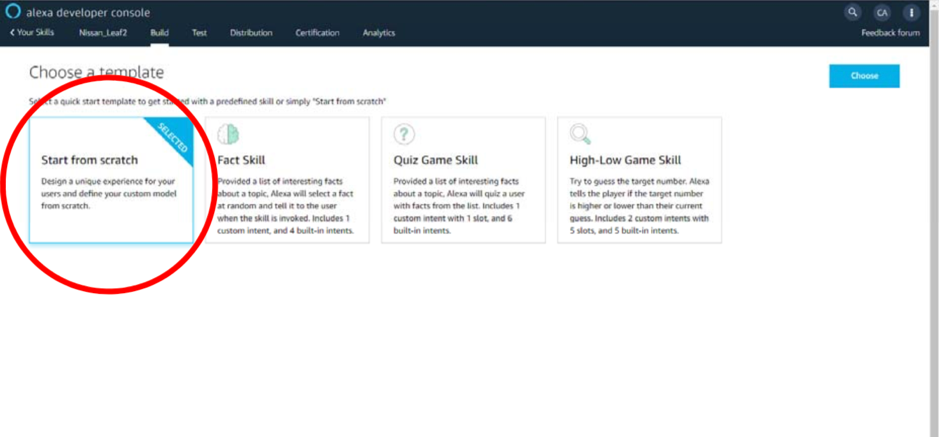This screenshot has width=939, height=437.
Task: Click the Quiz Game question mark icon
Action: 404,134
